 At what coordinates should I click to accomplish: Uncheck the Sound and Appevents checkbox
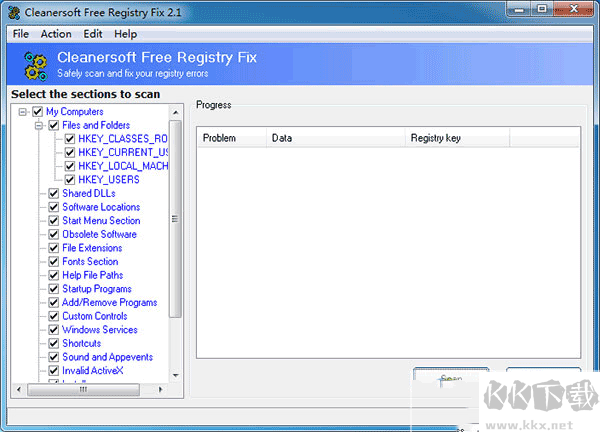click(x=54, y=357)
